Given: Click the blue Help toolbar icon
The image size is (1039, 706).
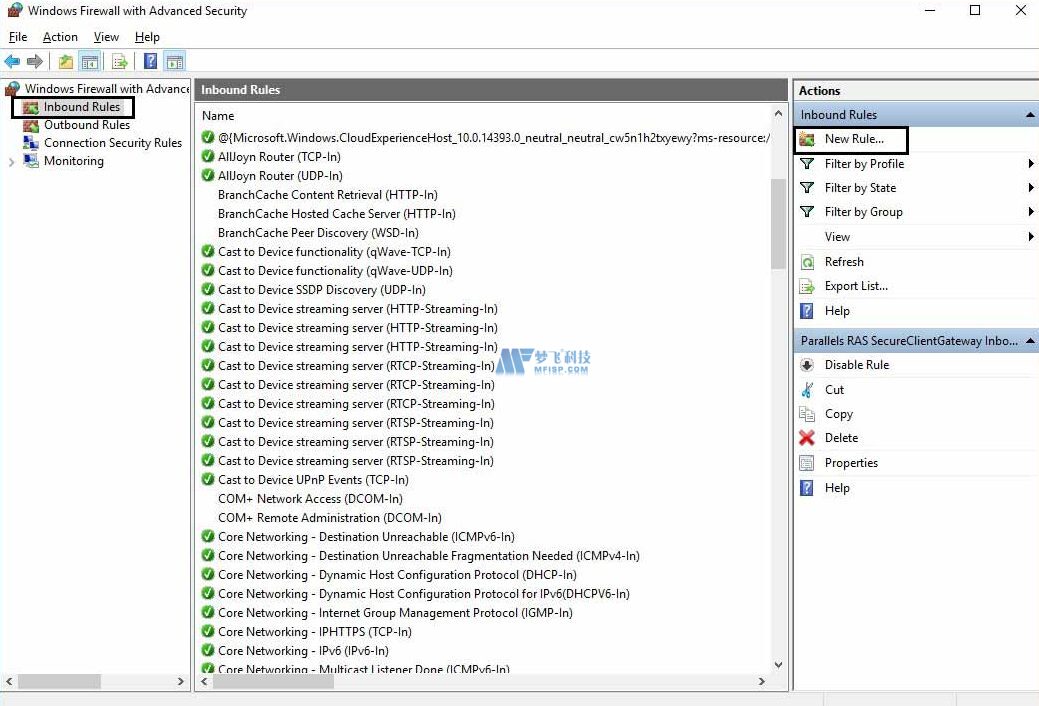Looking at the screenshot, I should pyautogui.click(x=150, y=62).
